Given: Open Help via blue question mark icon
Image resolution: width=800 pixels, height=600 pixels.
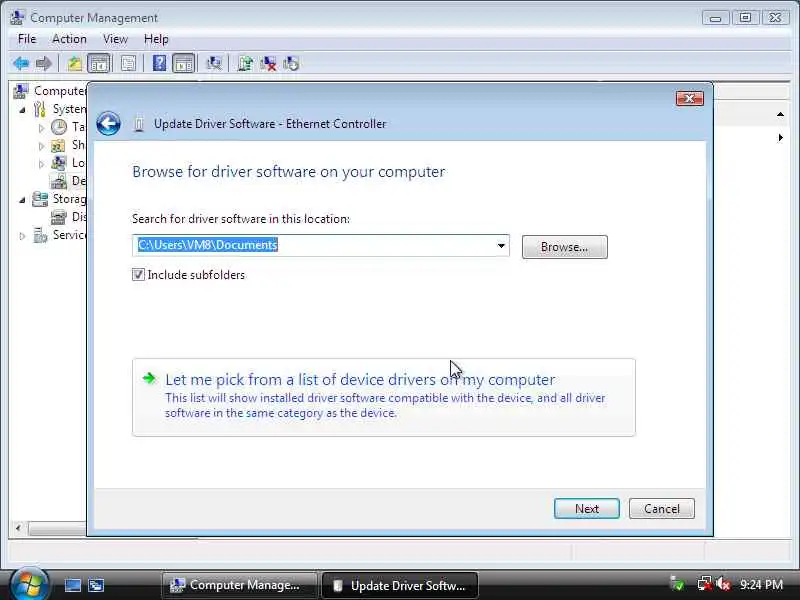Looking at the screenshot, I should click(159, 64).
